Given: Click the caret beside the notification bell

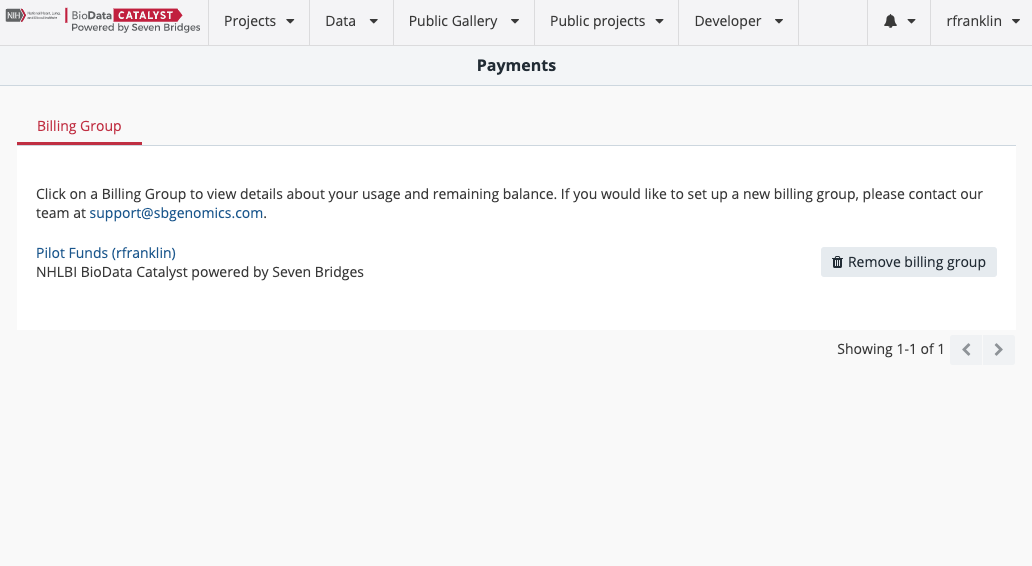Looking at the screenshot, I should [x=911, y=21].
